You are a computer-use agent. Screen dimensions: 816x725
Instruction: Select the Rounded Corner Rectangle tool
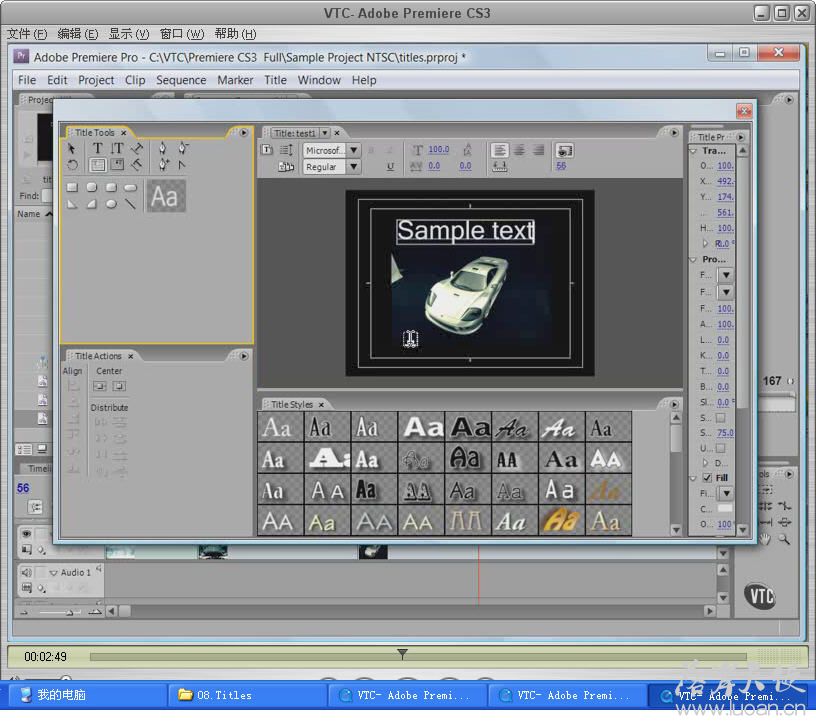pos(111,187)
